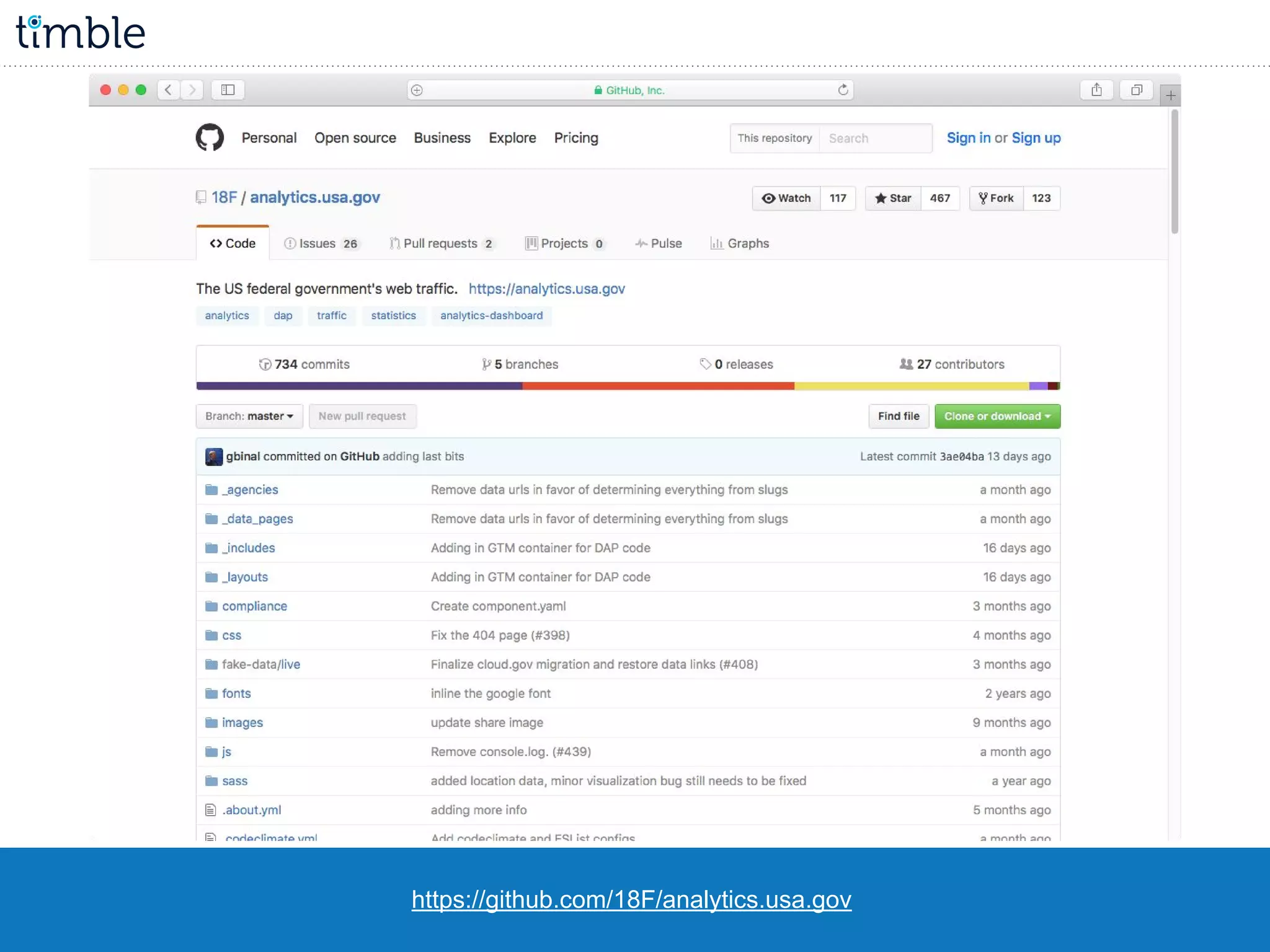Image resolution: width=1270 pixels, height=952 pixels.
Task: Click the Find file button
Action: point(898,416)
